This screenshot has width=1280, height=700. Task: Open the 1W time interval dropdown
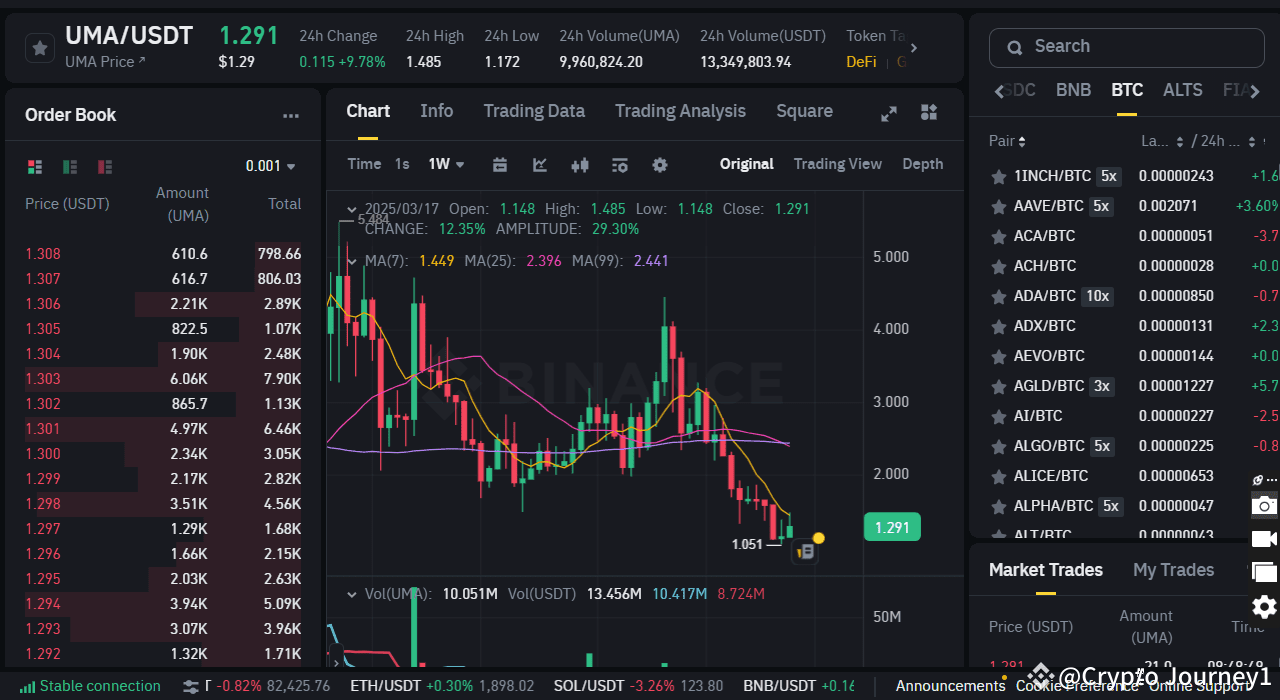click(446, 163)
